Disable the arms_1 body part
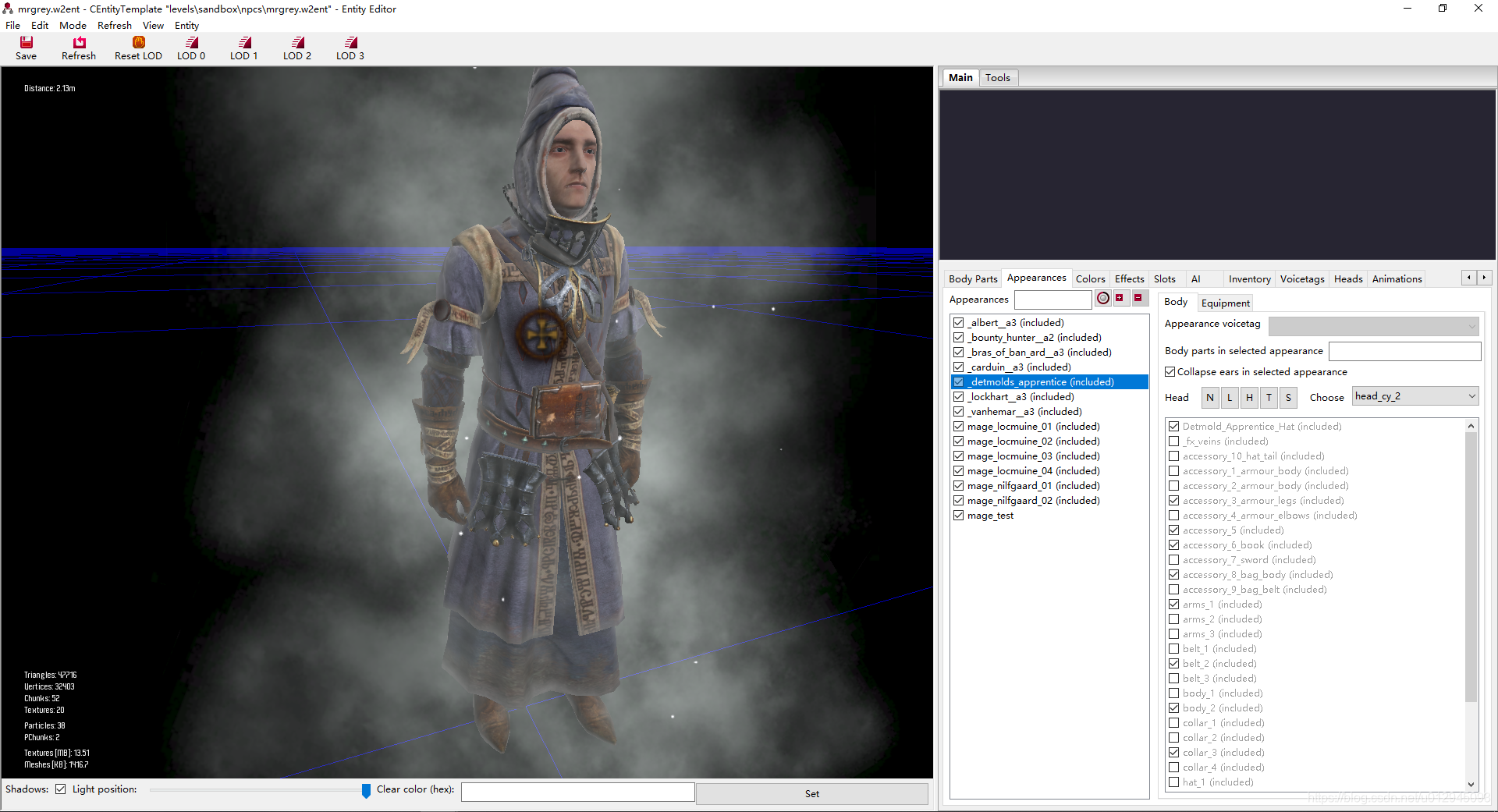This screenshot has width=1498, height=812. click(x=1174, y=604)
